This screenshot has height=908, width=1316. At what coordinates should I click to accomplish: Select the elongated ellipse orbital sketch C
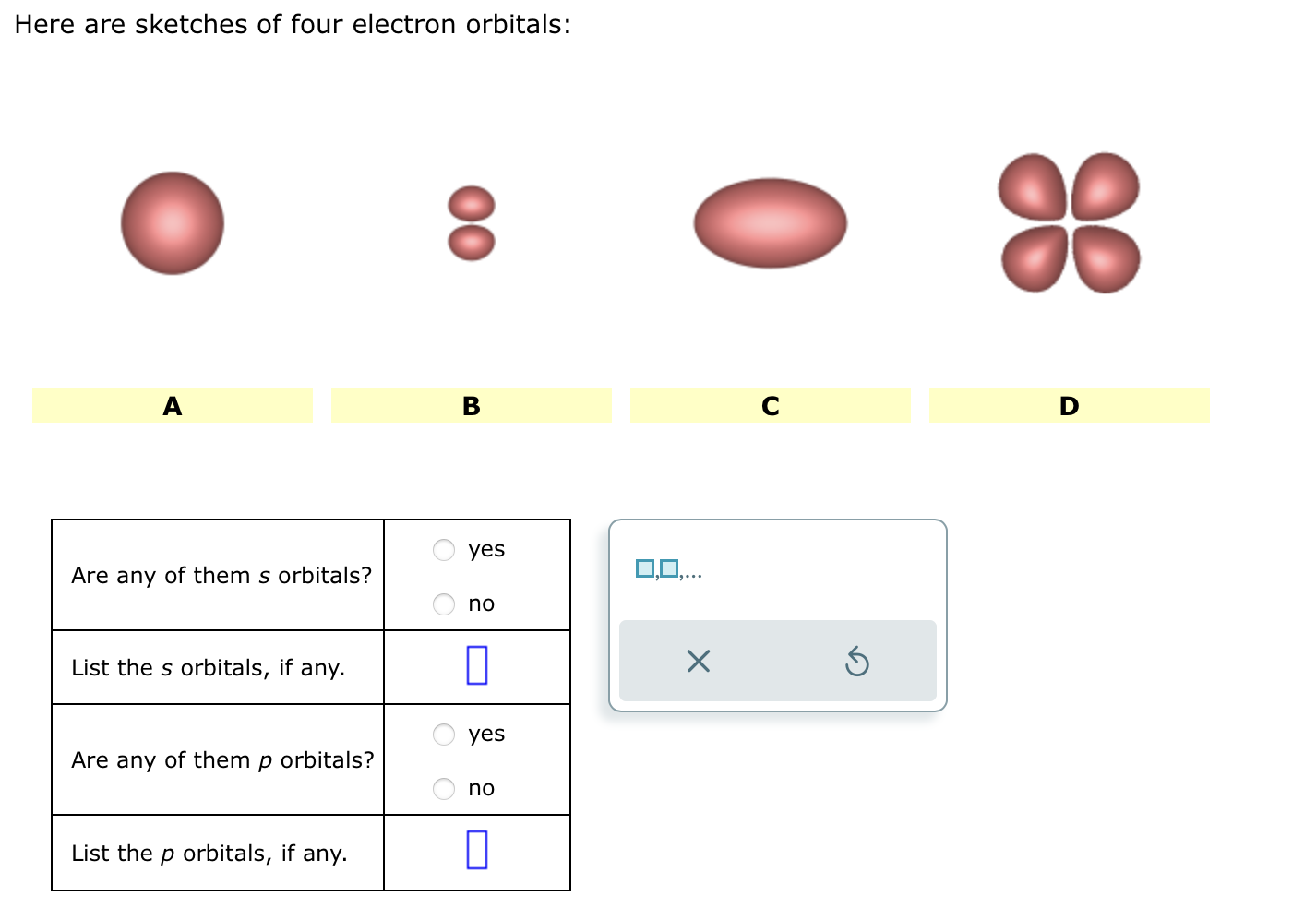pyautogui.click(x=770, y=221)
